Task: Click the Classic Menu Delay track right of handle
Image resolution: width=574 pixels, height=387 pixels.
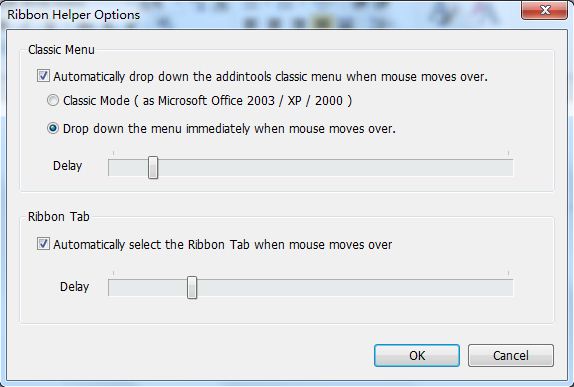Action: 335,168
